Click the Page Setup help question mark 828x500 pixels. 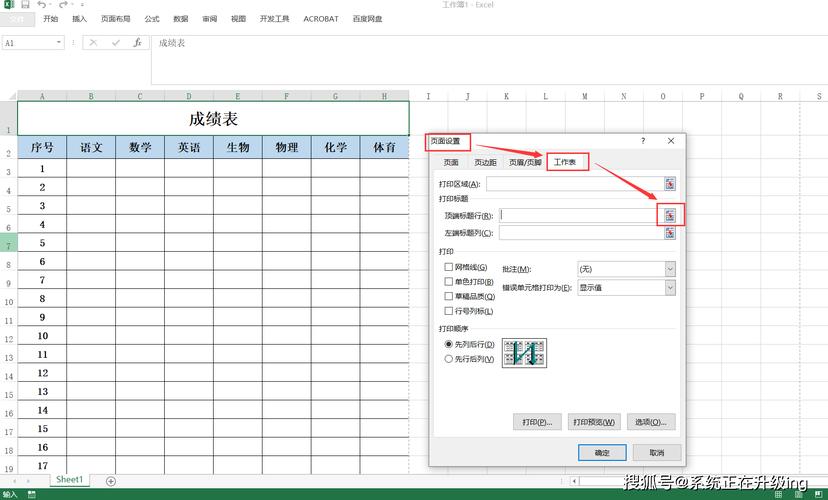pos(643,141)
